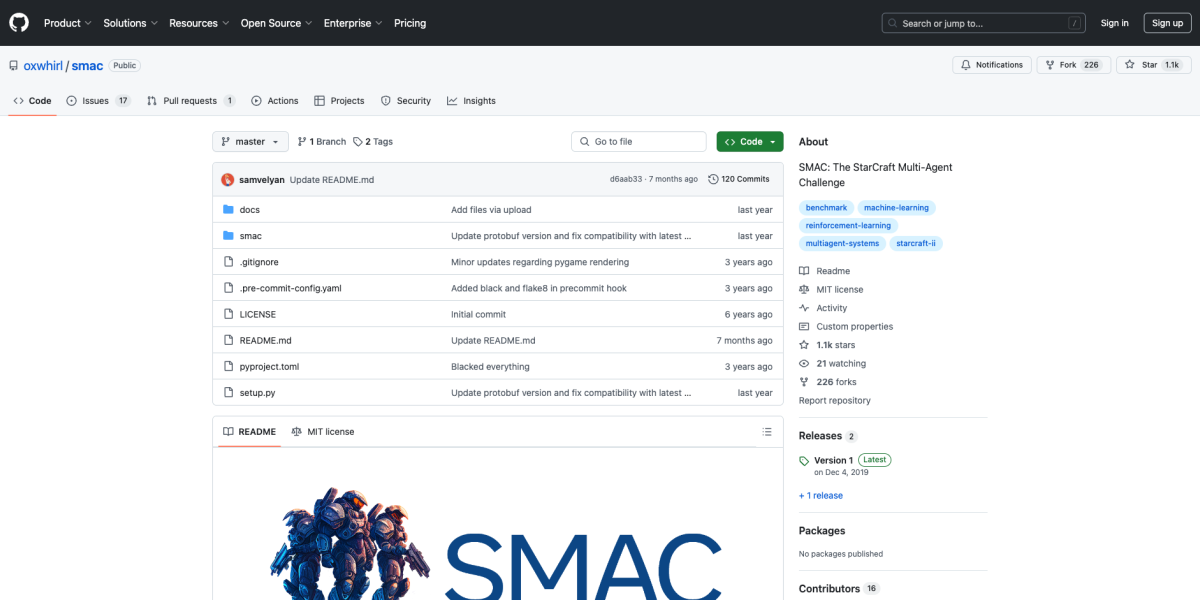
Task: Click the Notifications bell icon
Action: [x=965, y=64]
